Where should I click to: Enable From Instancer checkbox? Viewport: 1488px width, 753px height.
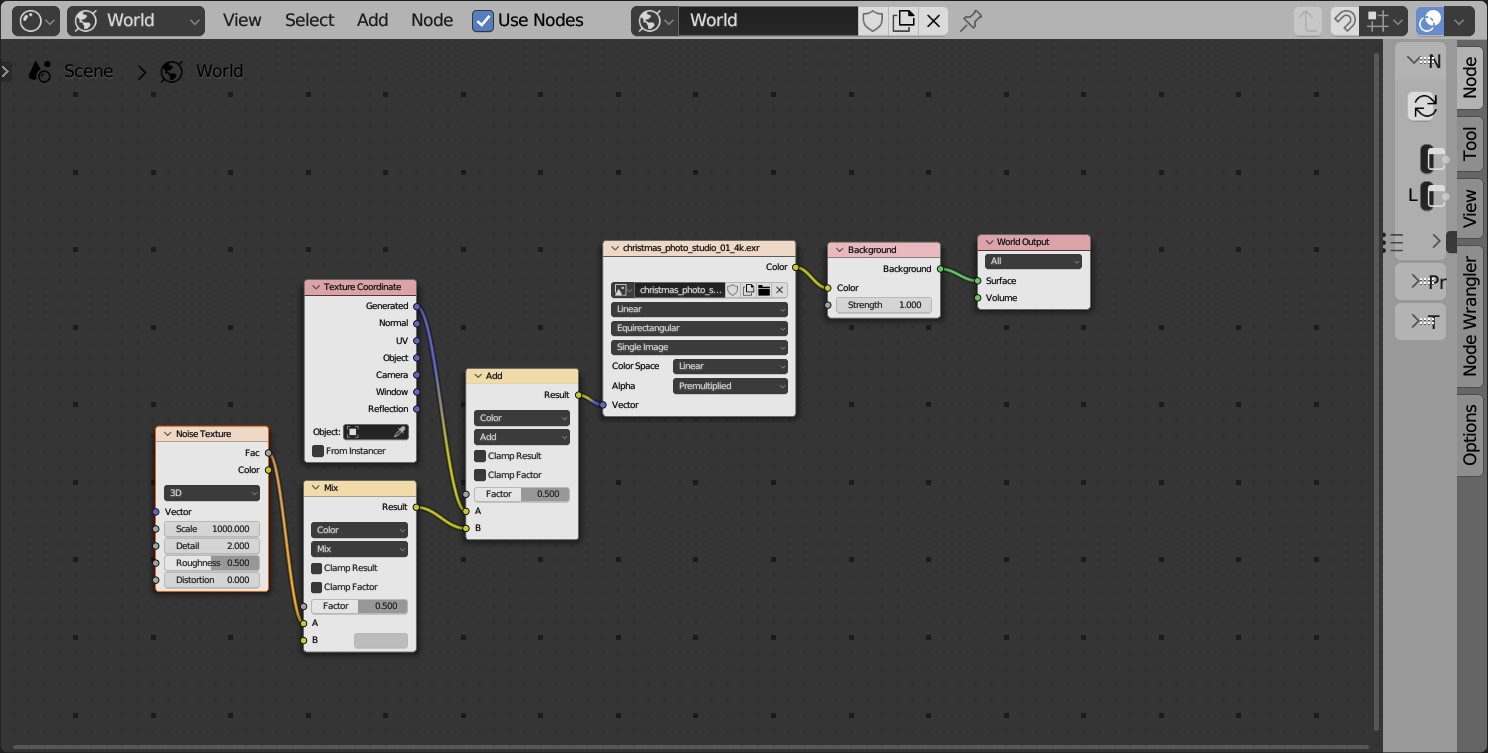[x=318, y=451]
